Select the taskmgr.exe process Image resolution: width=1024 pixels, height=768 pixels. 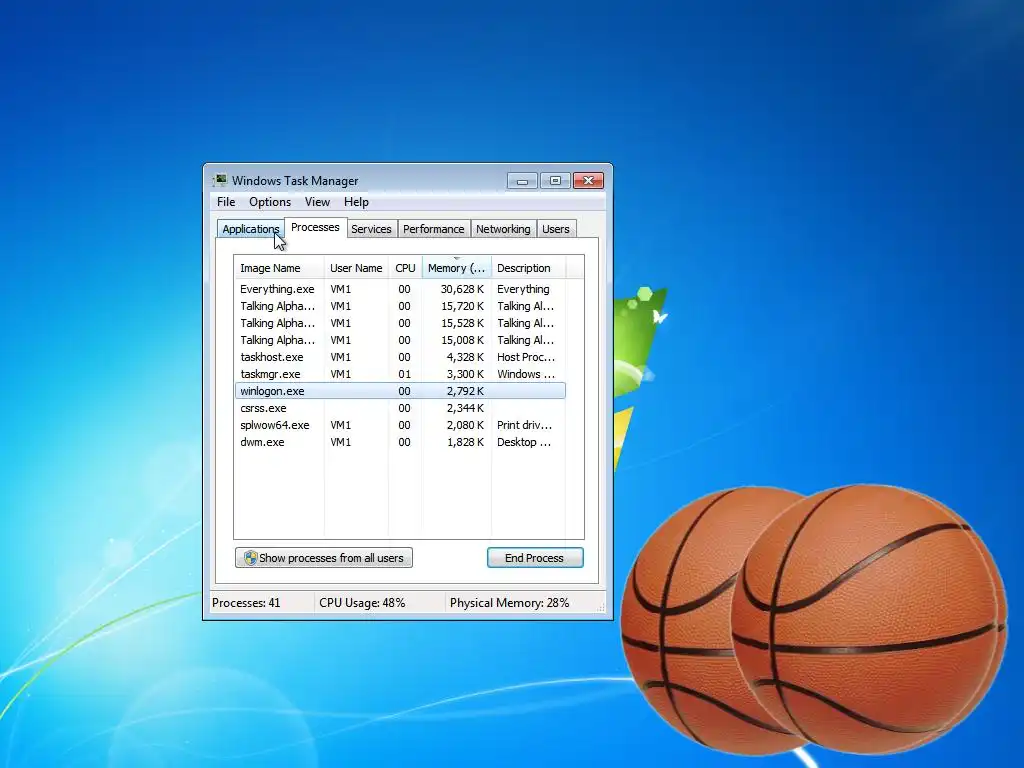tap(400, 374)
